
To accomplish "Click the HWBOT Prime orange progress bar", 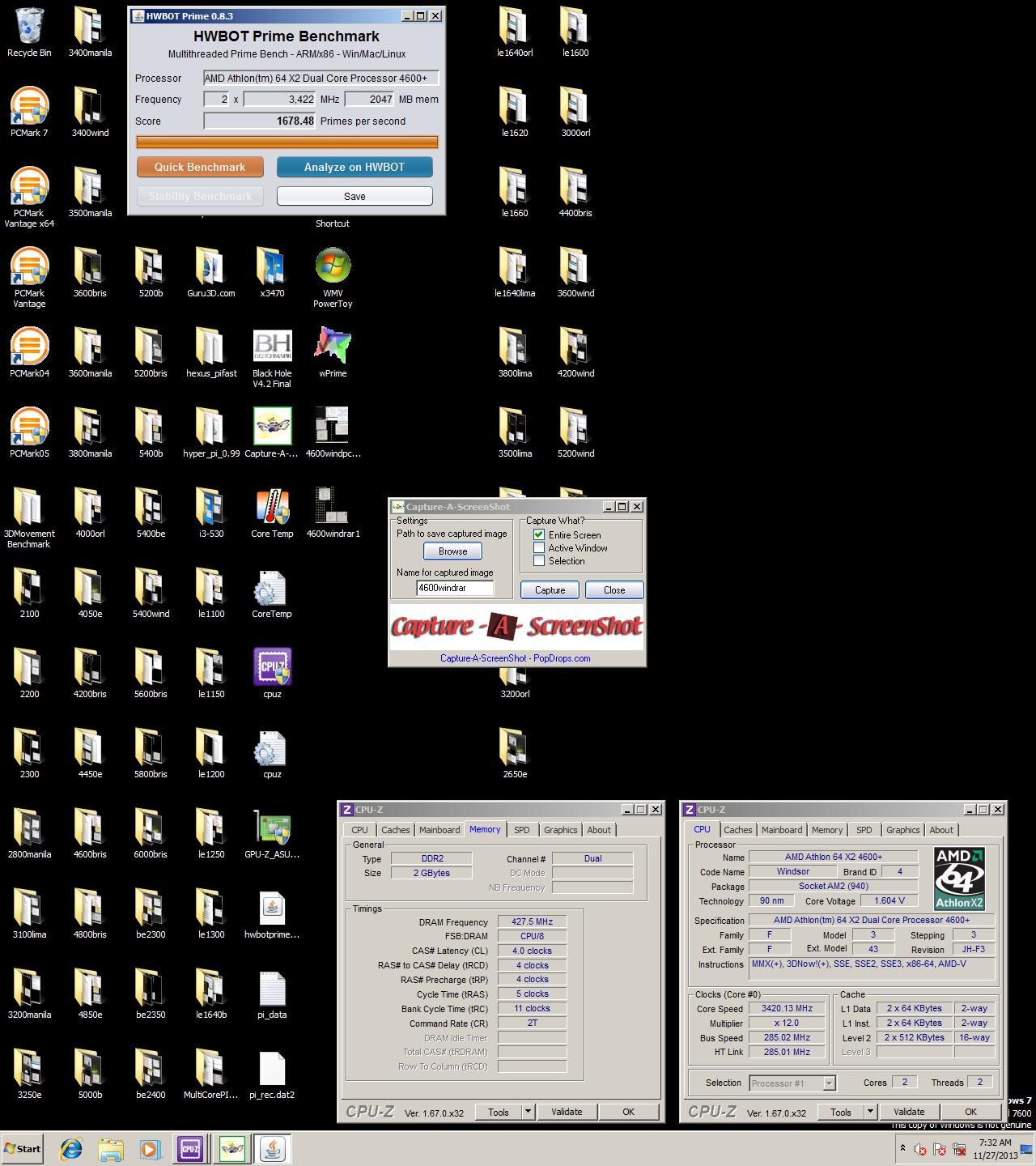I will (287, 143).
